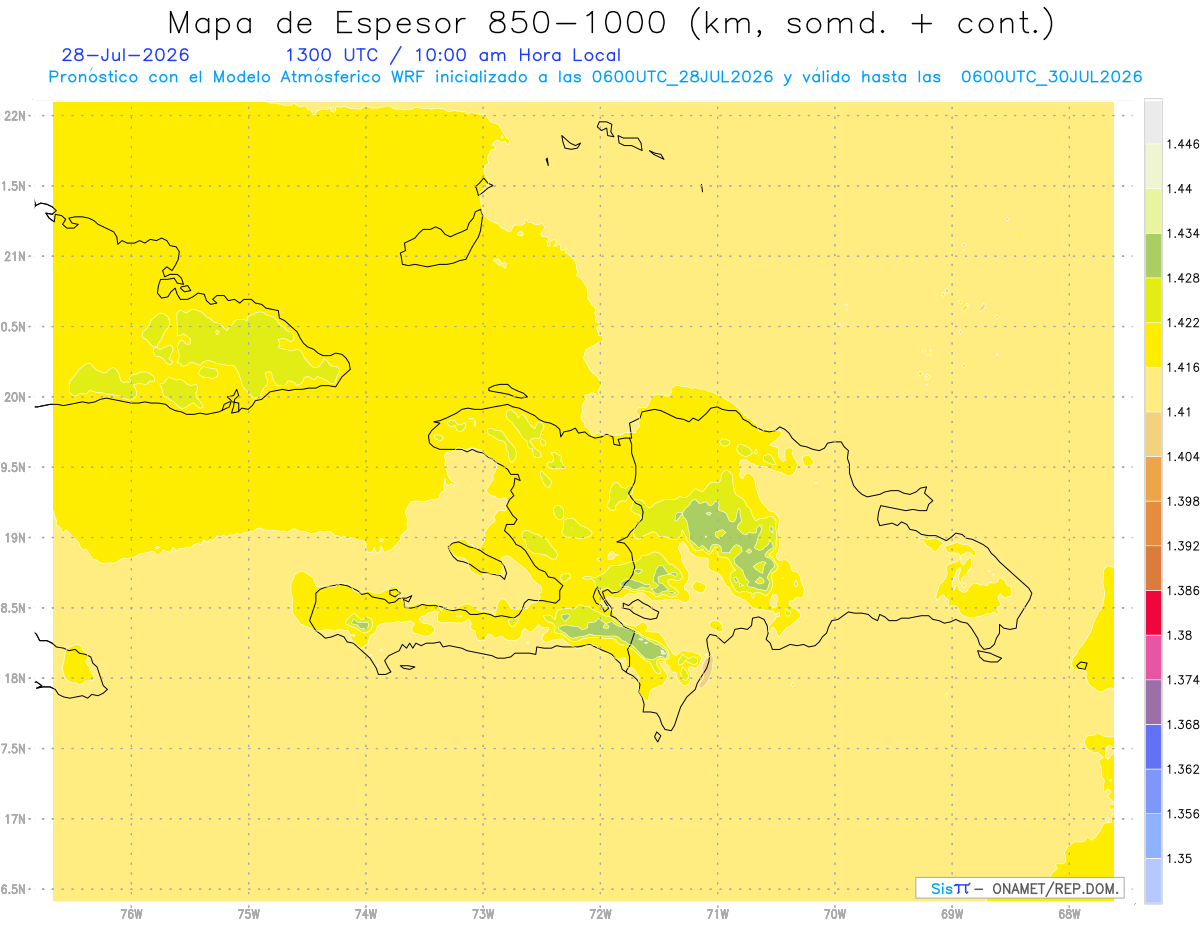Click the legend value '1.404'
The image size is (1200, 927).
pos(1183,456)
